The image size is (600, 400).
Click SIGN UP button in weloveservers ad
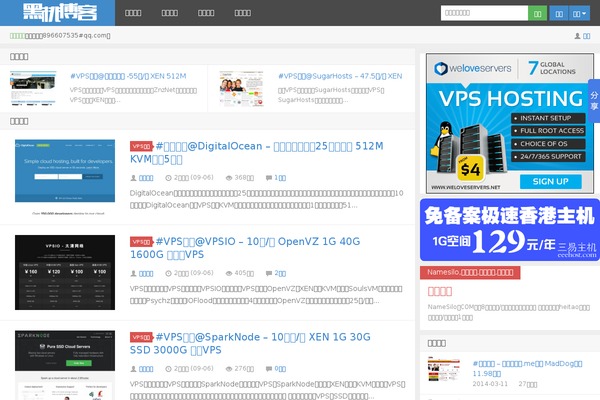tap(551, 181)
